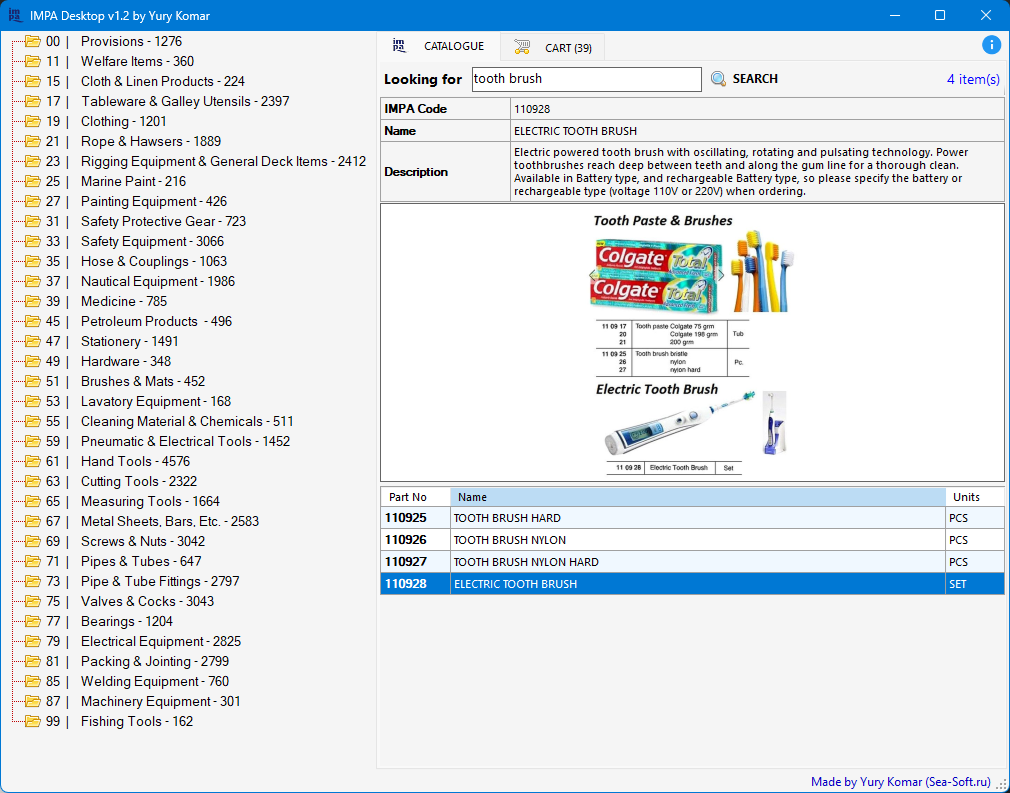Click the Fishing Tools folder icon
The image size is (1010, 793).
[x=32, y=721]
